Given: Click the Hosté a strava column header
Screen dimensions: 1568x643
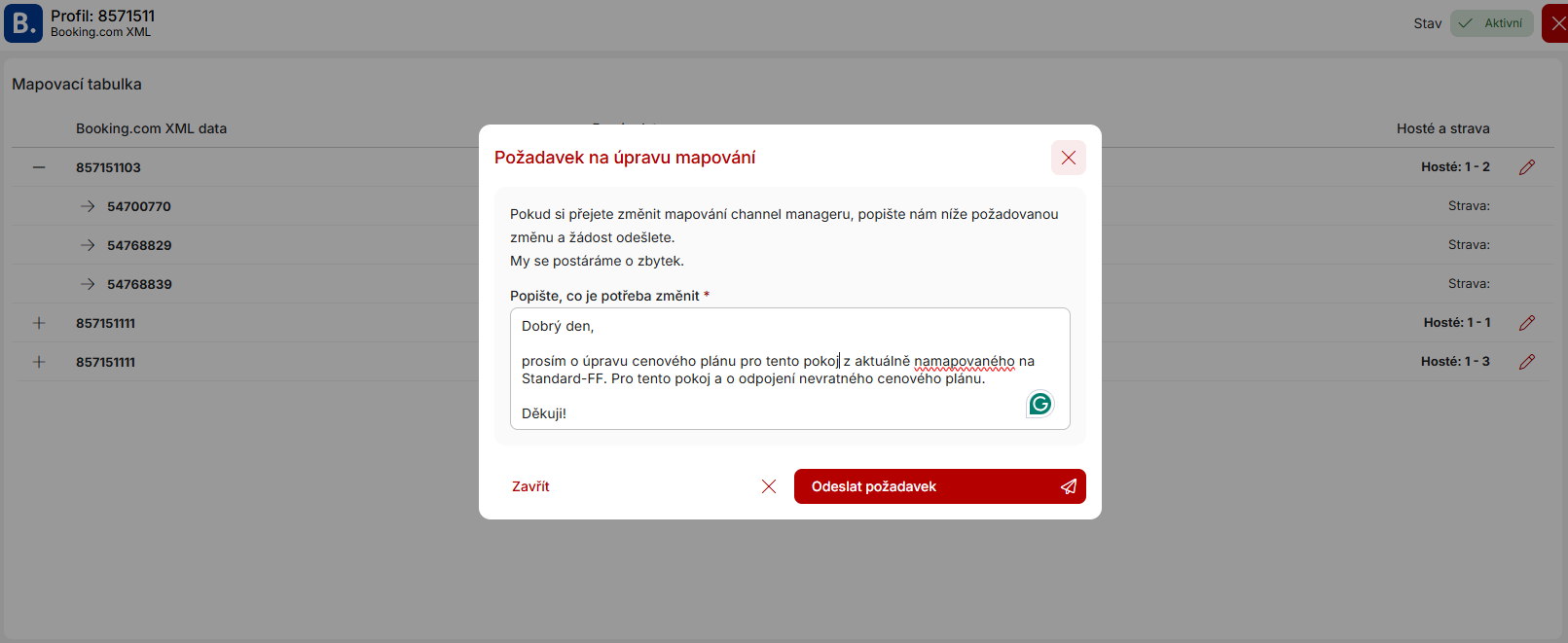Looking at the screenshot, I should (1442, 128).
